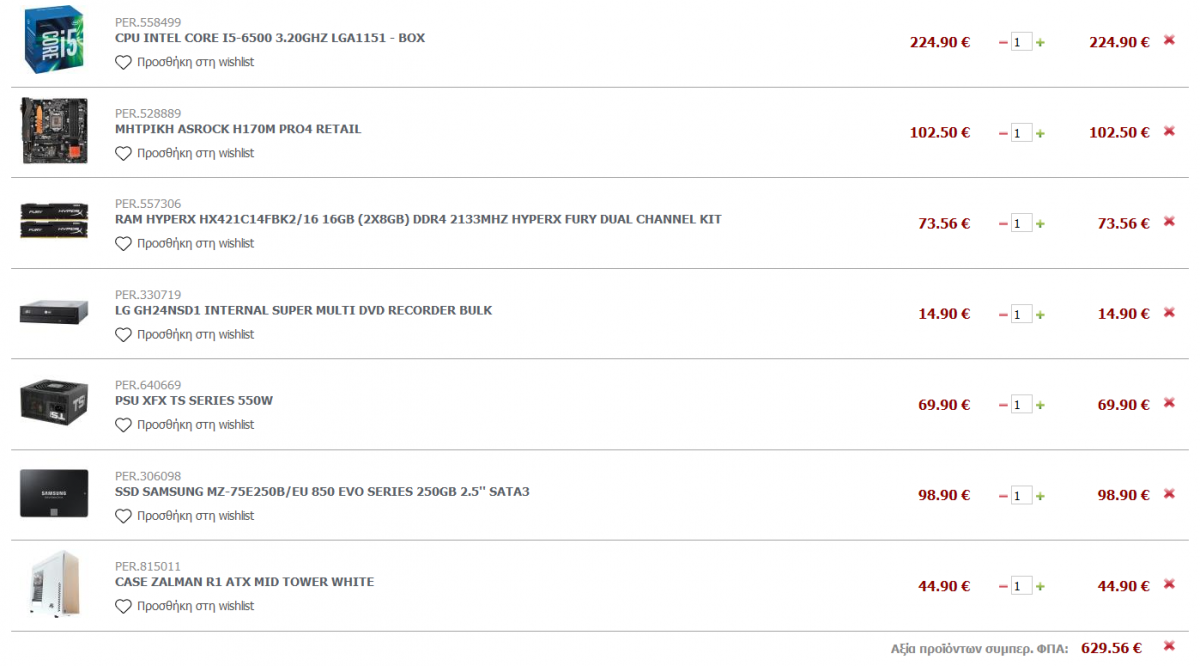Image resolution: width=1200 pixels, height=666 pixels.
Task: Click the Zalman white case thumbnail
Action: click(x=54, y=584)
